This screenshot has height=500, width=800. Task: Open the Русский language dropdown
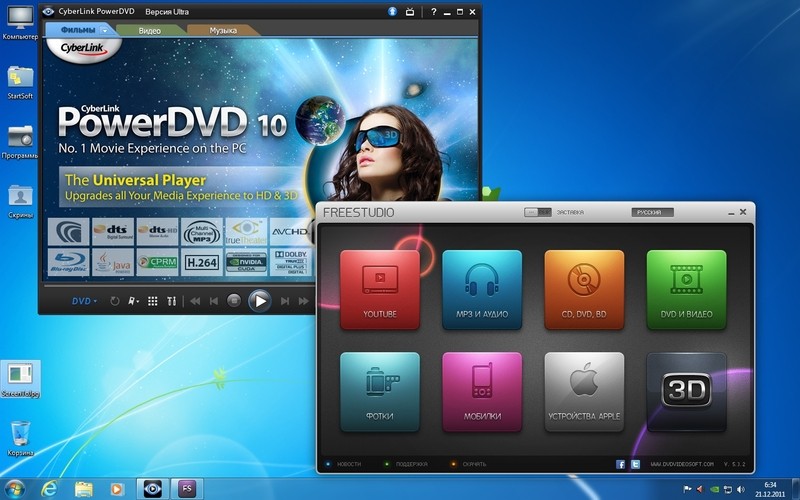coord(653,212)
